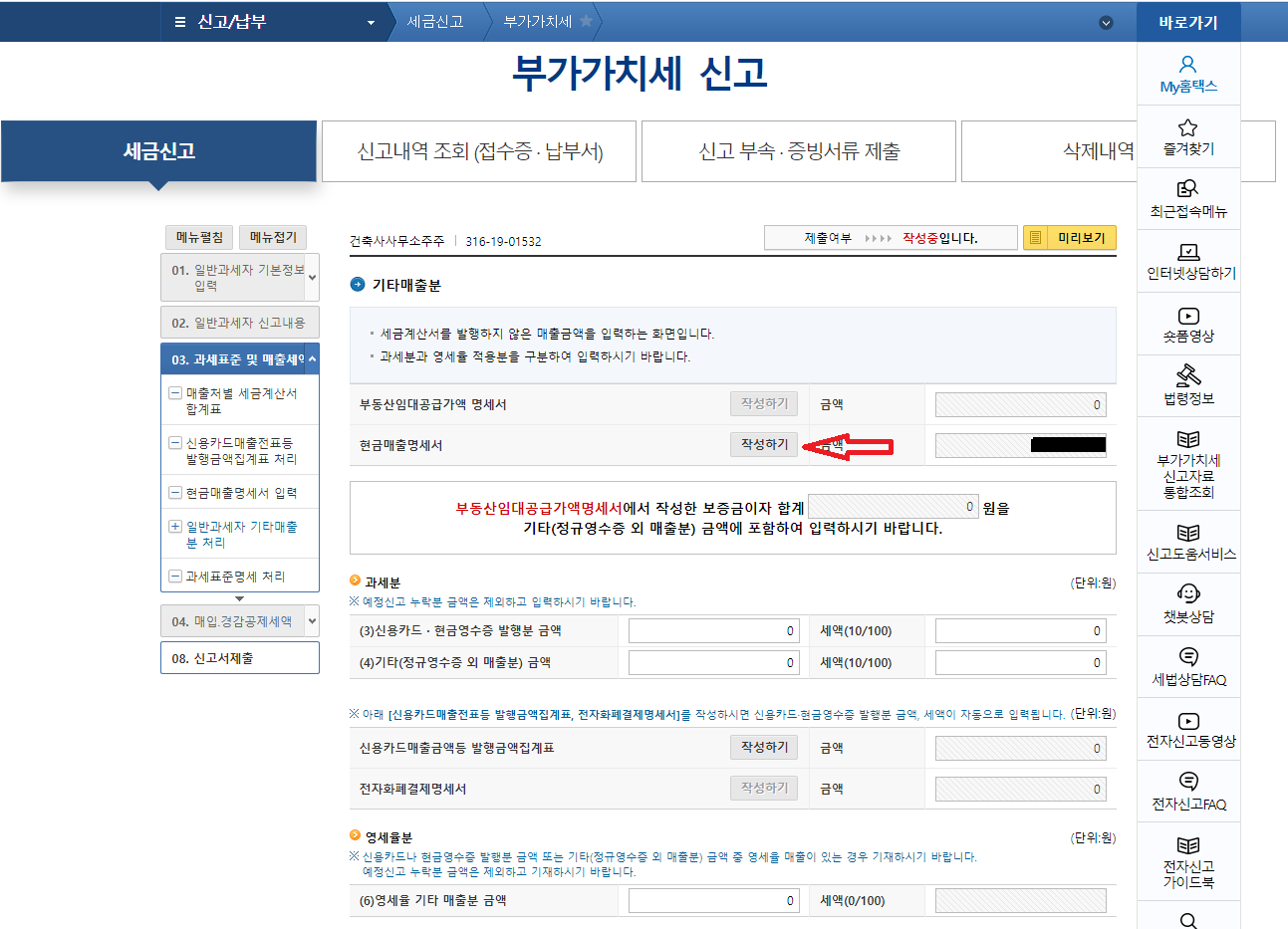Click the search magnifier icon at sidebar bottom
Image resolution: width=1288 pixels, height=929 pixels.
[1187, 920]
